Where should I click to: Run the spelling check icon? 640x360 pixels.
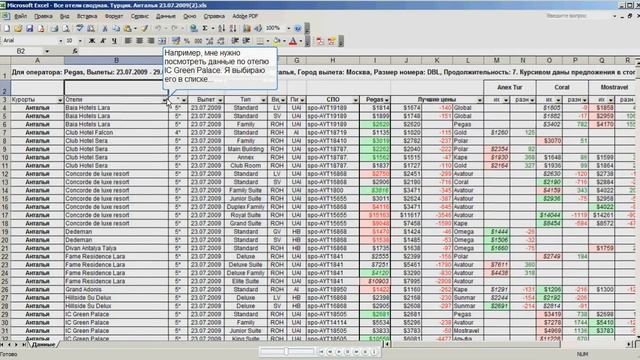80,28
